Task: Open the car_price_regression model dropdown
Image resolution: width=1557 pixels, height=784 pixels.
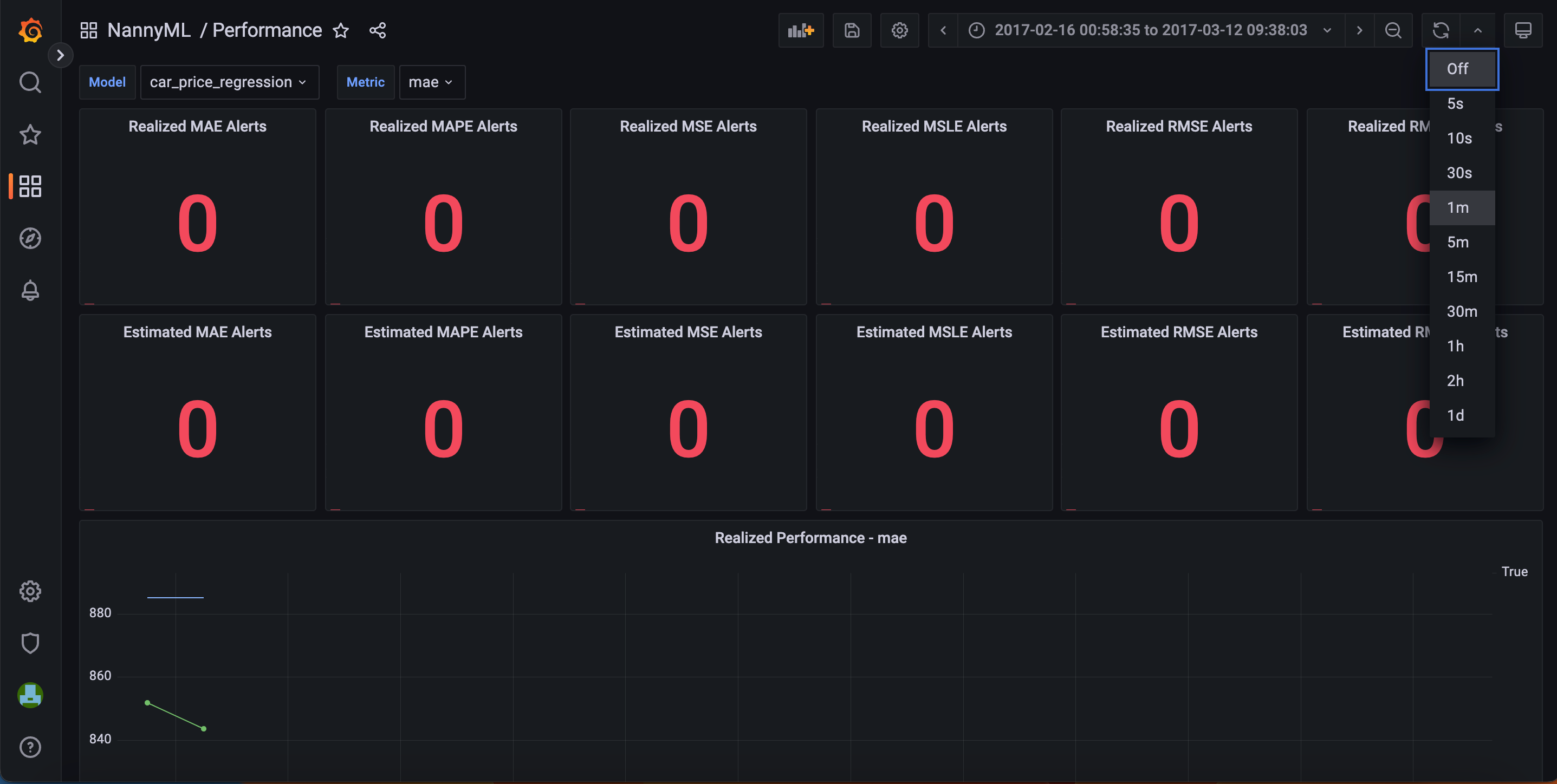Action: 229,82
